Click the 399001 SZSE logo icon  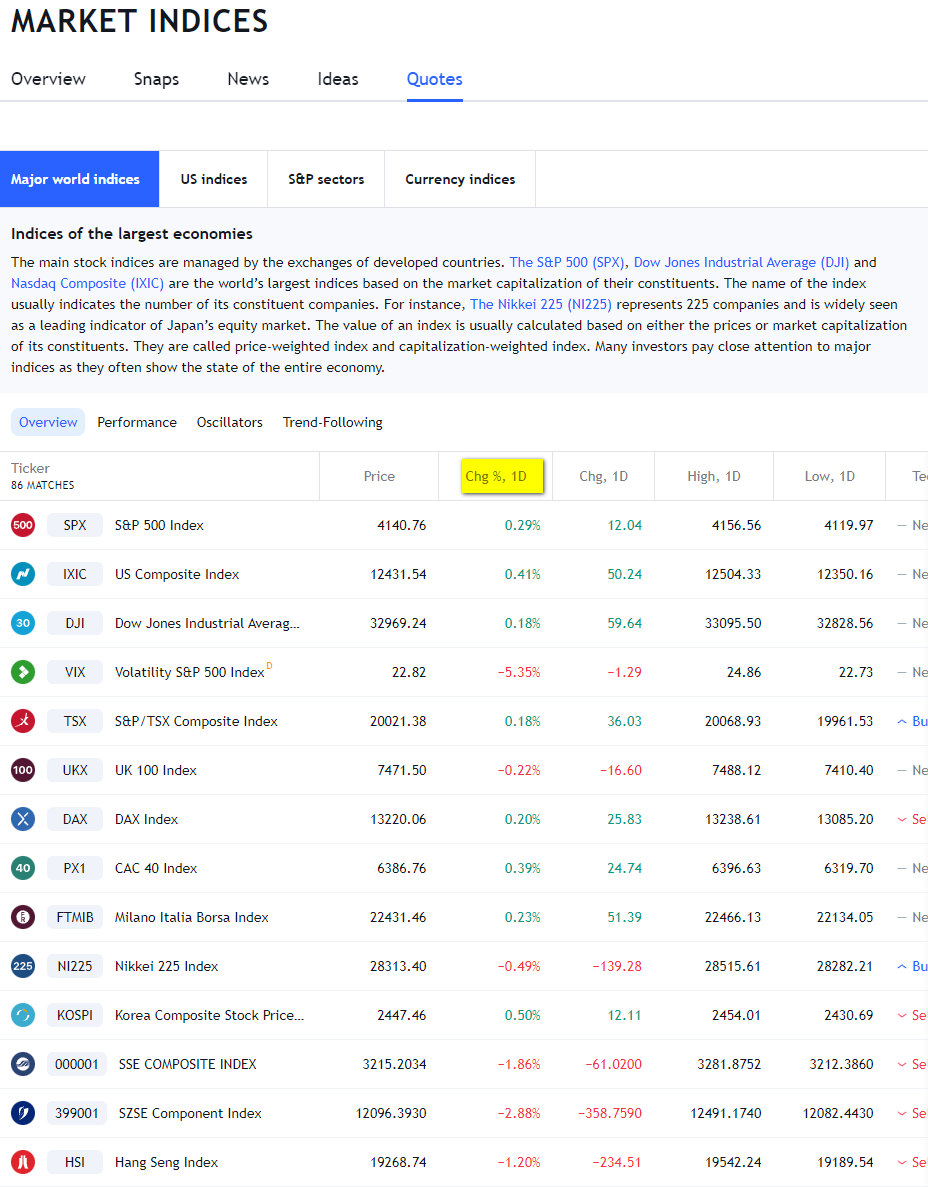click(23, 1113)
